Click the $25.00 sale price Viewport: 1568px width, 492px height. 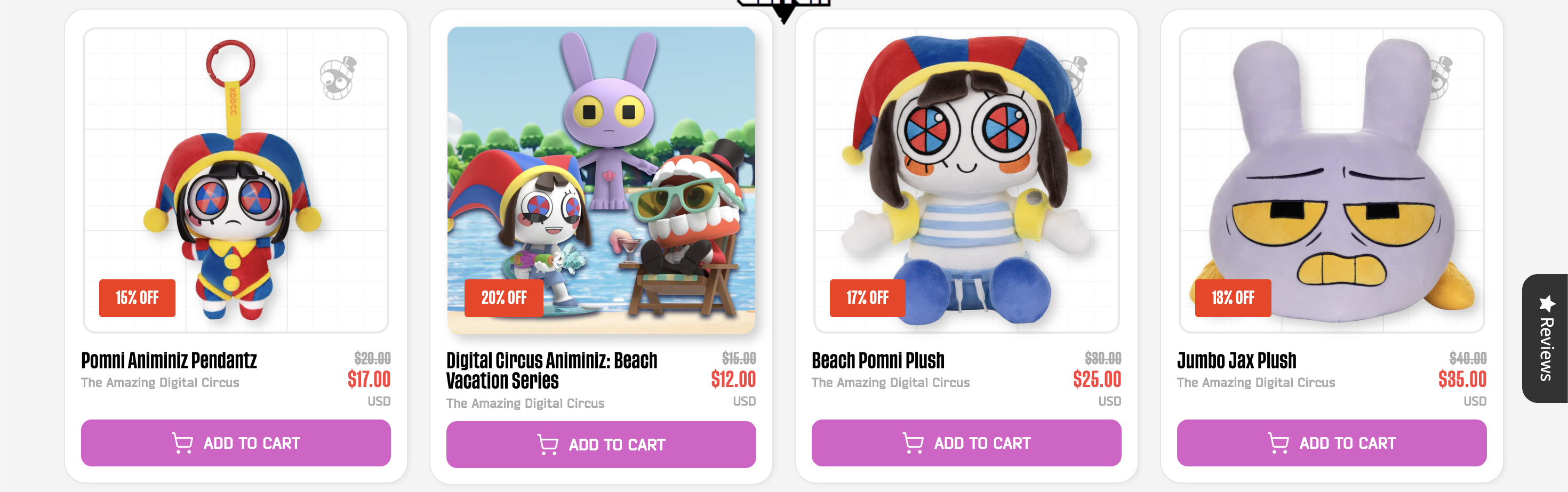tap(1096, 380)
